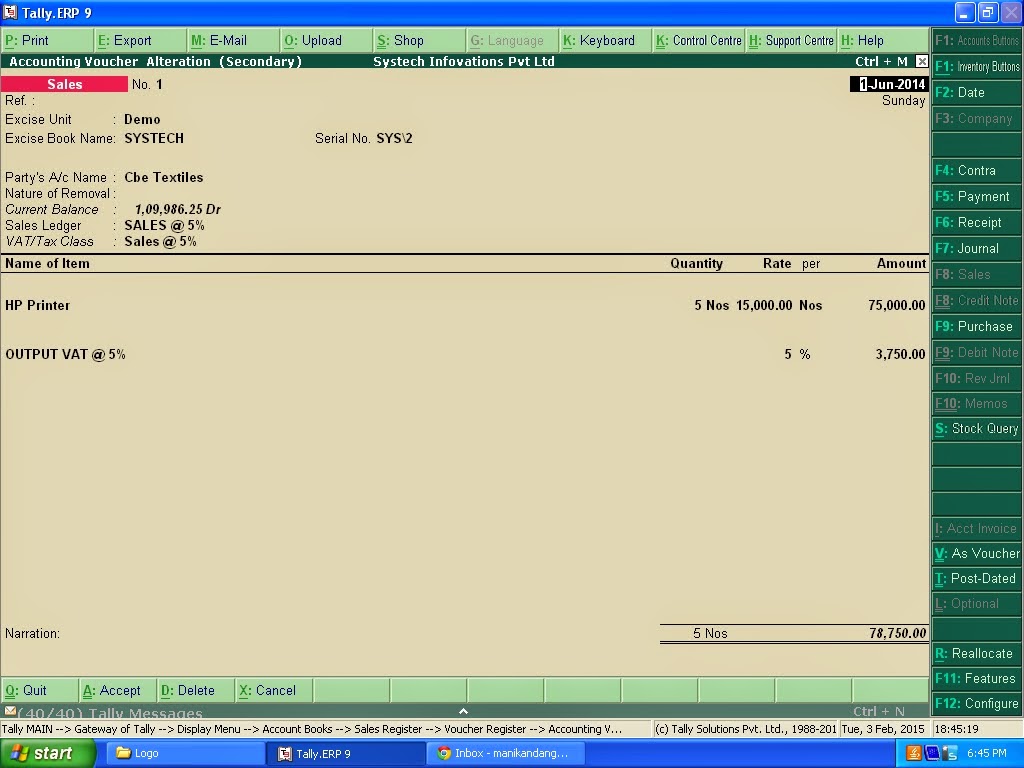Image resolution: width=1024 pixels, height=768 pixels.
Task: Click the P: Print toolbar button
Action: 47,40
